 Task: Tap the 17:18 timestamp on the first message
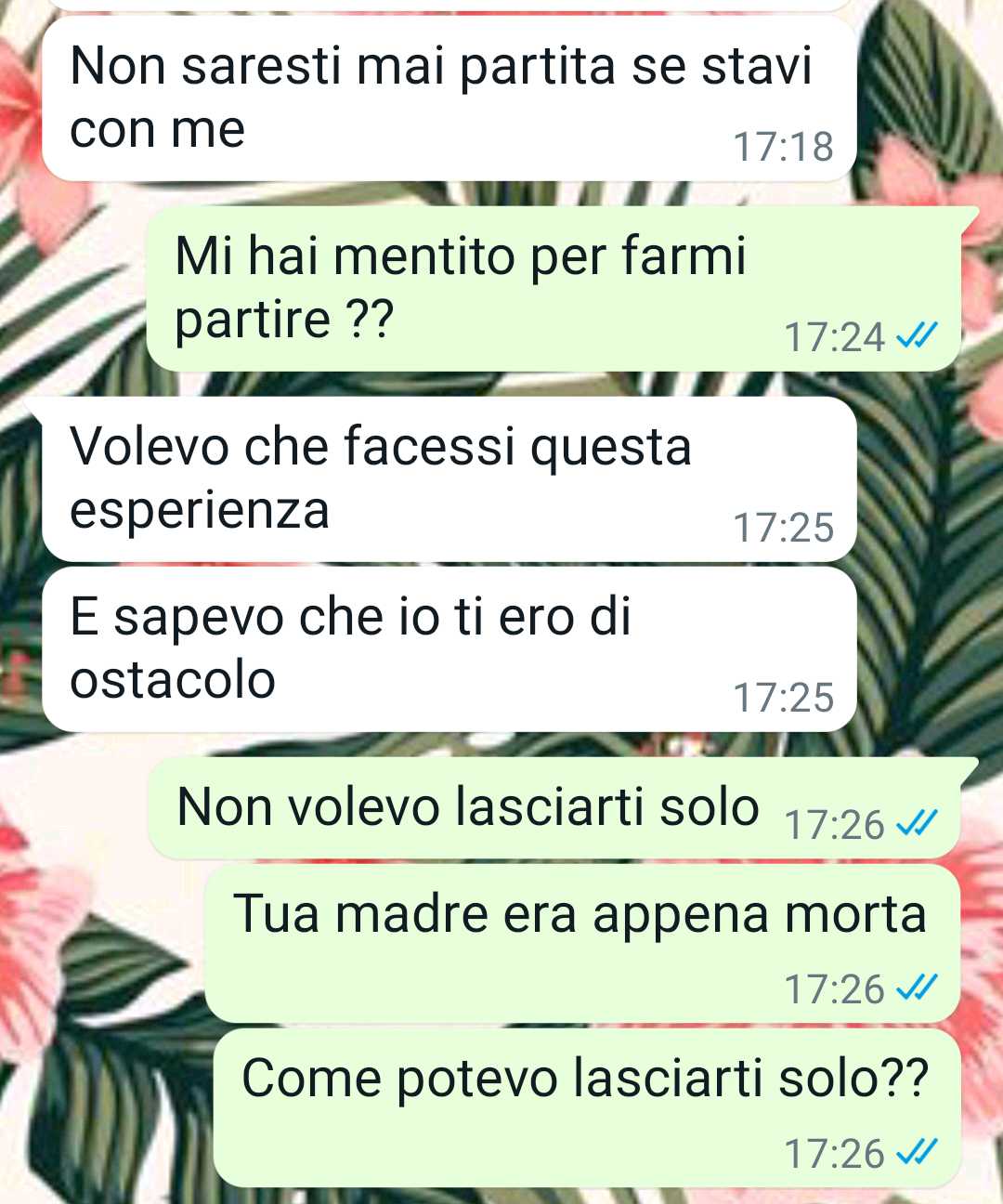[783, 147]
